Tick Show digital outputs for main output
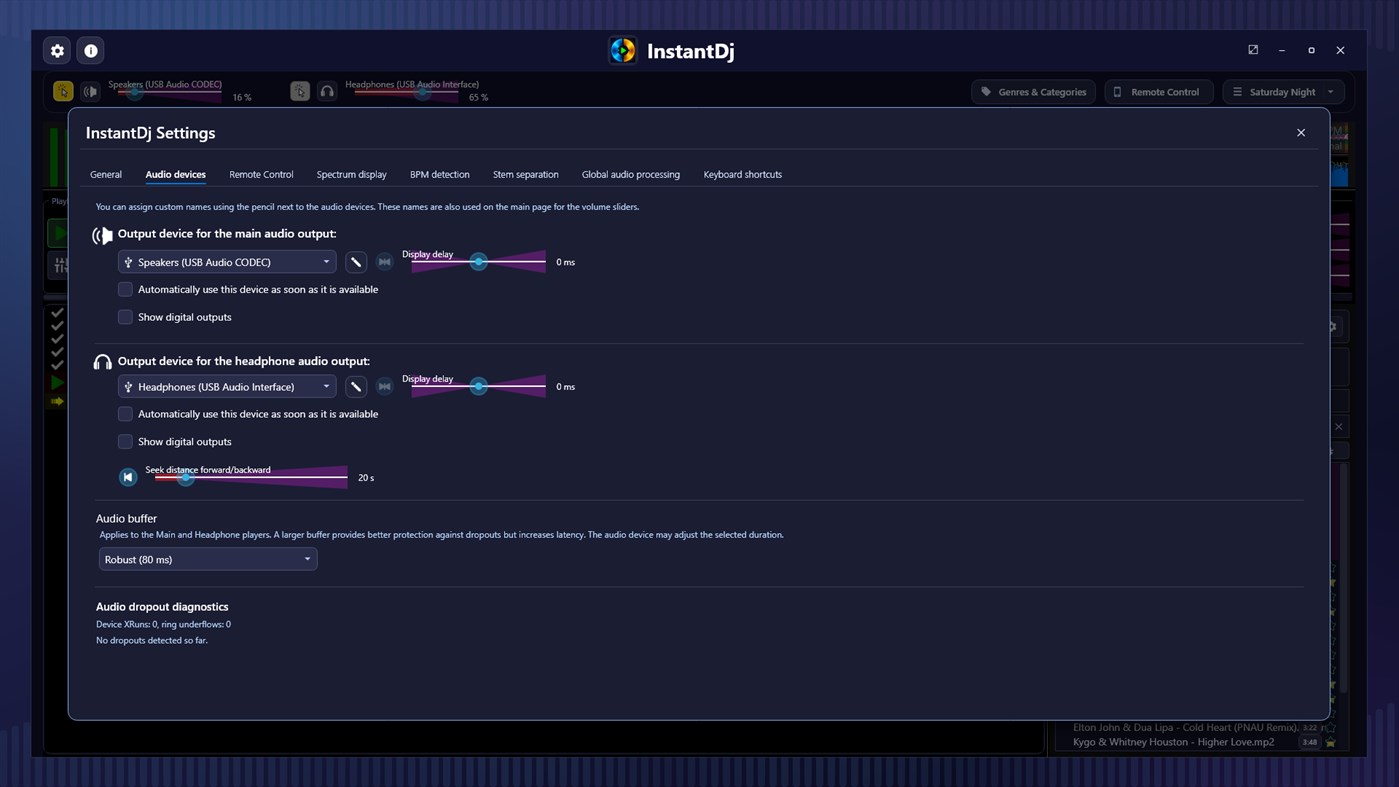This screenshot has width=1399, height=787. (x=125, y=317)
